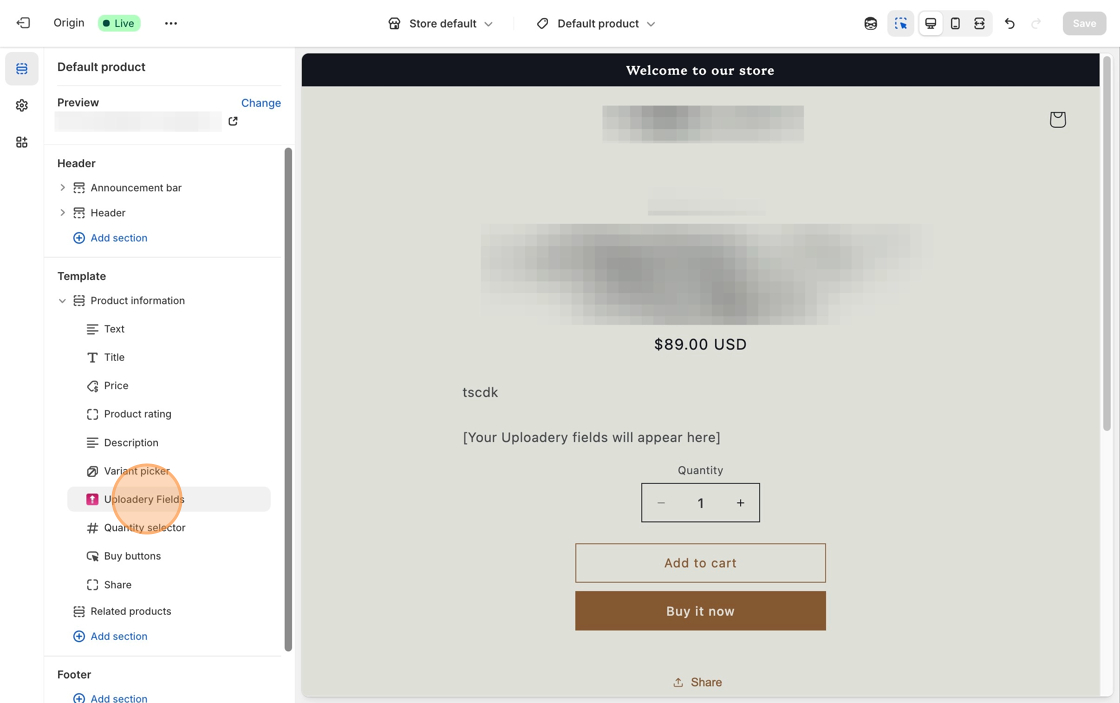Increase quantity with the plus button
The image size is (1120, 703).
(x=740, y=503)
